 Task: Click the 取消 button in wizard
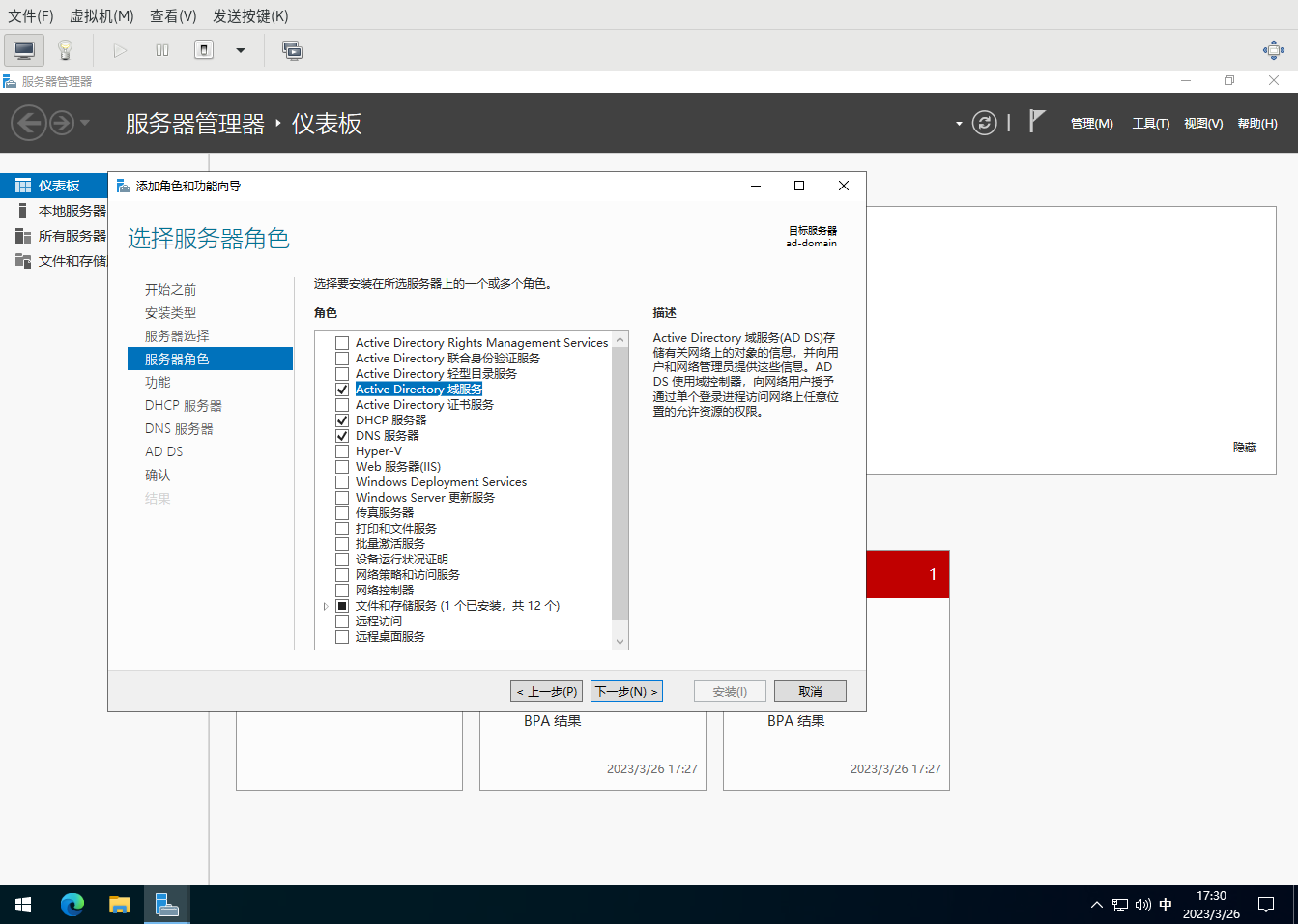tap(810, 691)
